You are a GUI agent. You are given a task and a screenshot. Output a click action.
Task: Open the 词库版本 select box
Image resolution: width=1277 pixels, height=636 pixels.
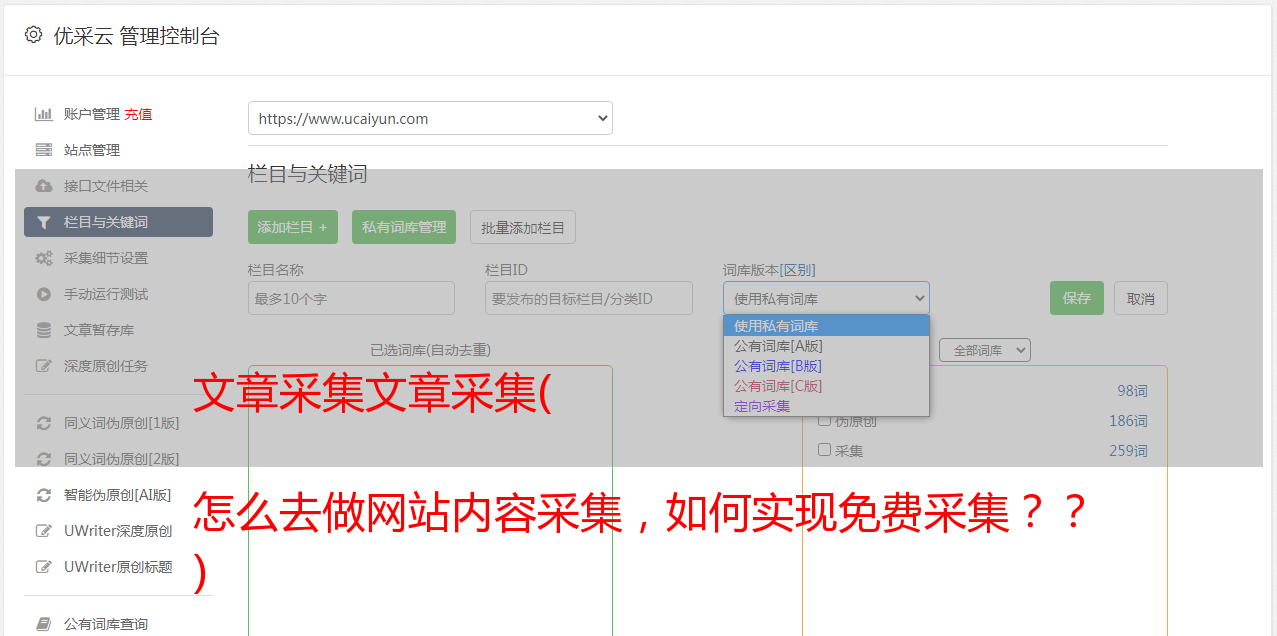coord(826,298)
